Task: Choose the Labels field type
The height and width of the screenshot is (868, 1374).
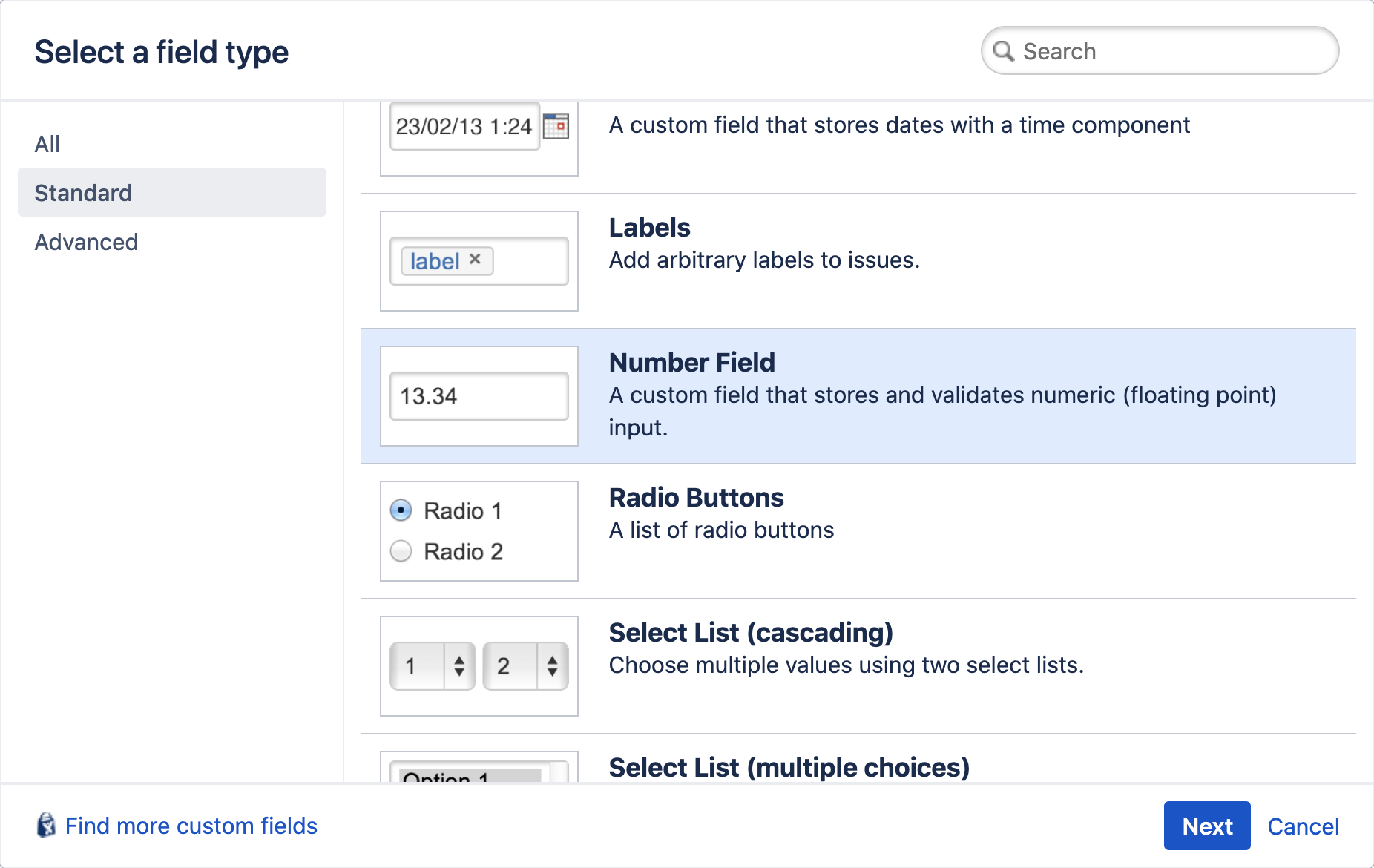Action: click(x=649, y=228)
